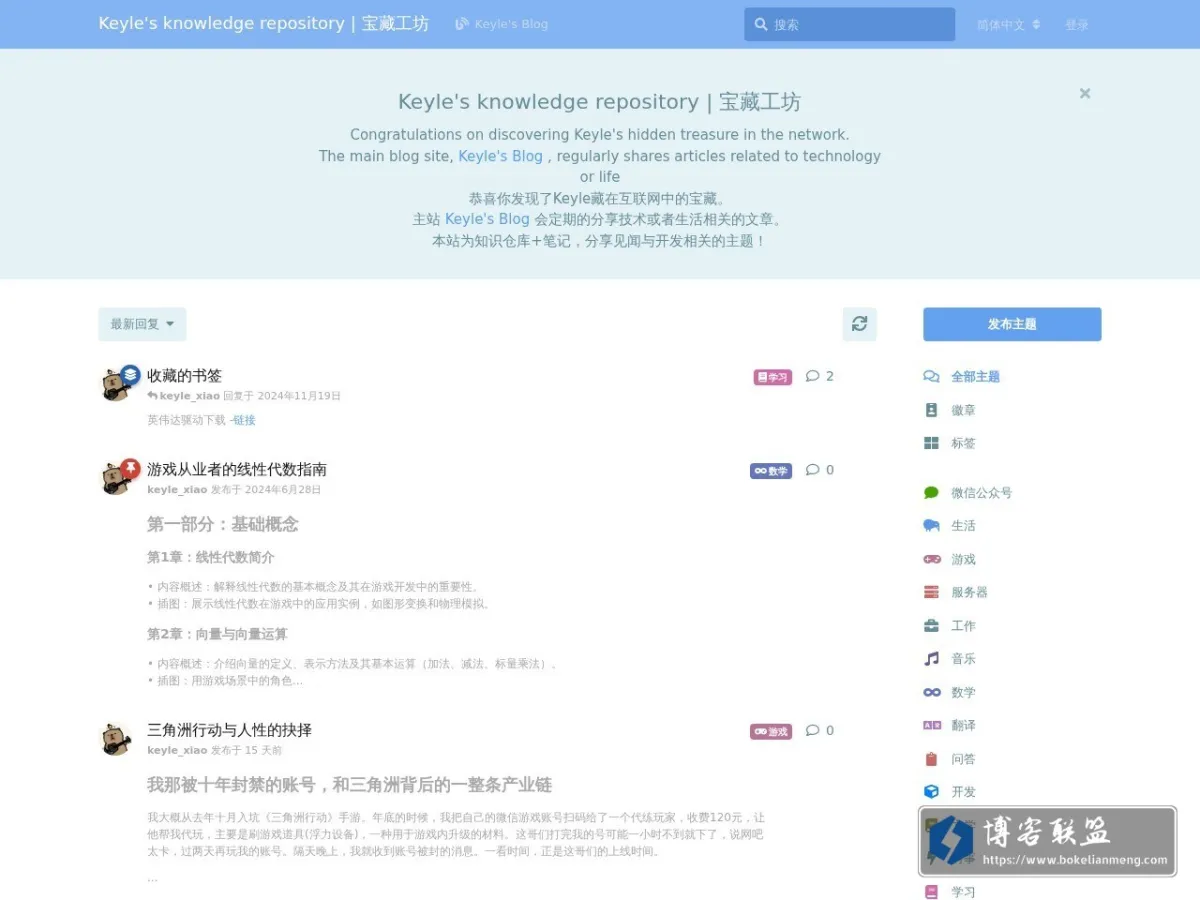Click the magnifier icon in search box
The height and width of the screenshot is (900, 1200).
pos(761,24)
